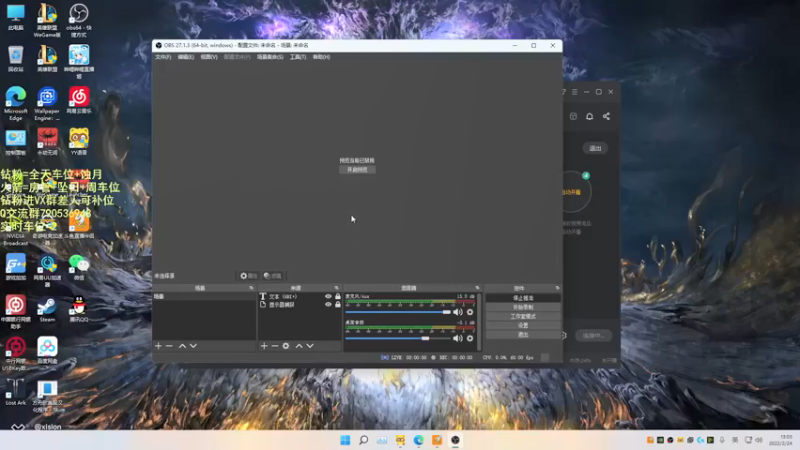Toggle visibility of display capture source
The height and width of the screenshot is (450, 800).
point(328,305)
